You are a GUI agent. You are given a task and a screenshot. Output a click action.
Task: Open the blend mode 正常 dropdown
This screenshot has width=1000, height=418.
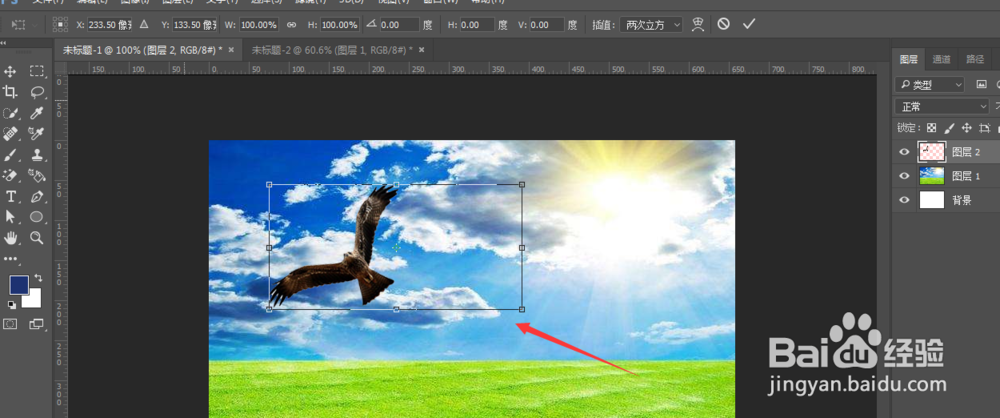(941, 107)
